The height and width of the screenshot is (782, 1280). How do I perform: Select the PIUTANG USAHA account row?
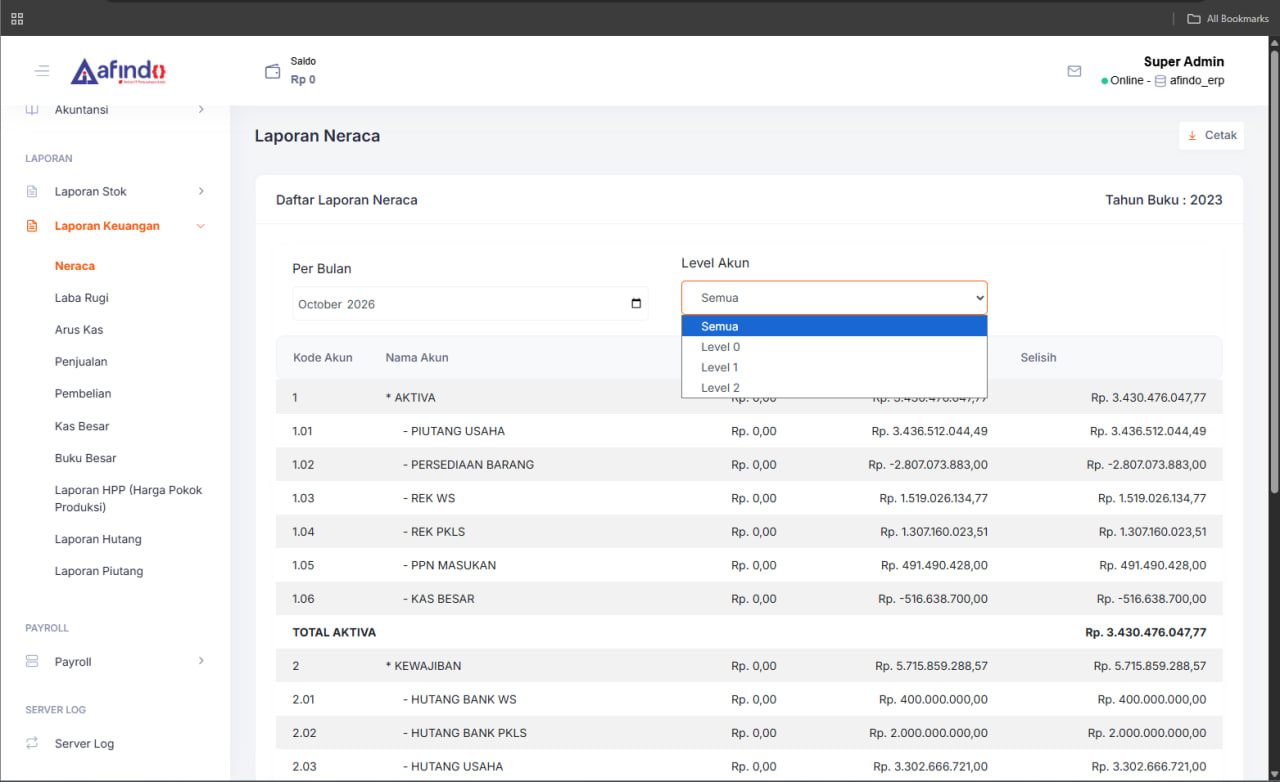(x=749, y=431)
